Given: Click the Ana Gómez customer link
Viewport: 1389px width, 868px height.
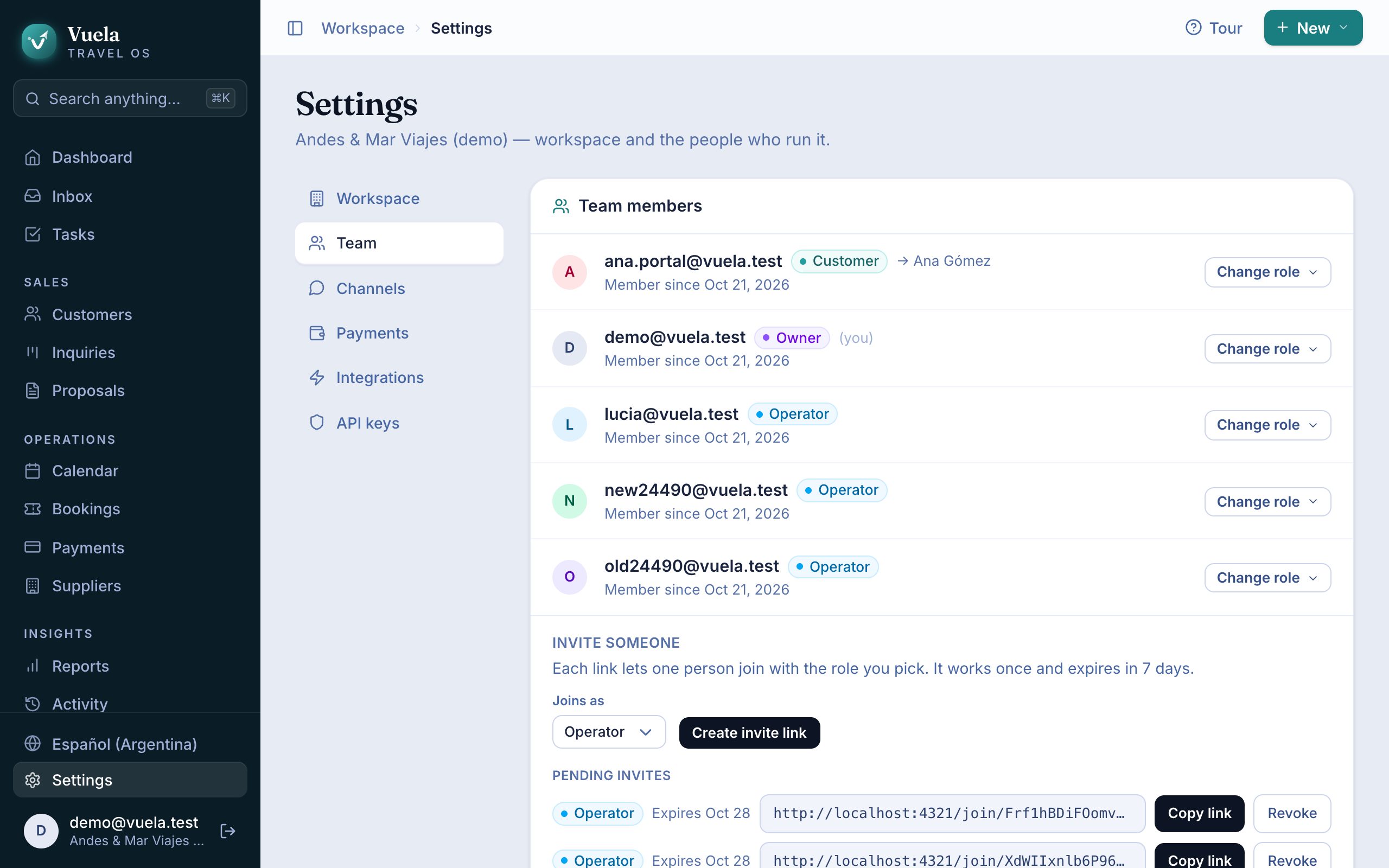Looking at the screenshot, I should 944,261.
